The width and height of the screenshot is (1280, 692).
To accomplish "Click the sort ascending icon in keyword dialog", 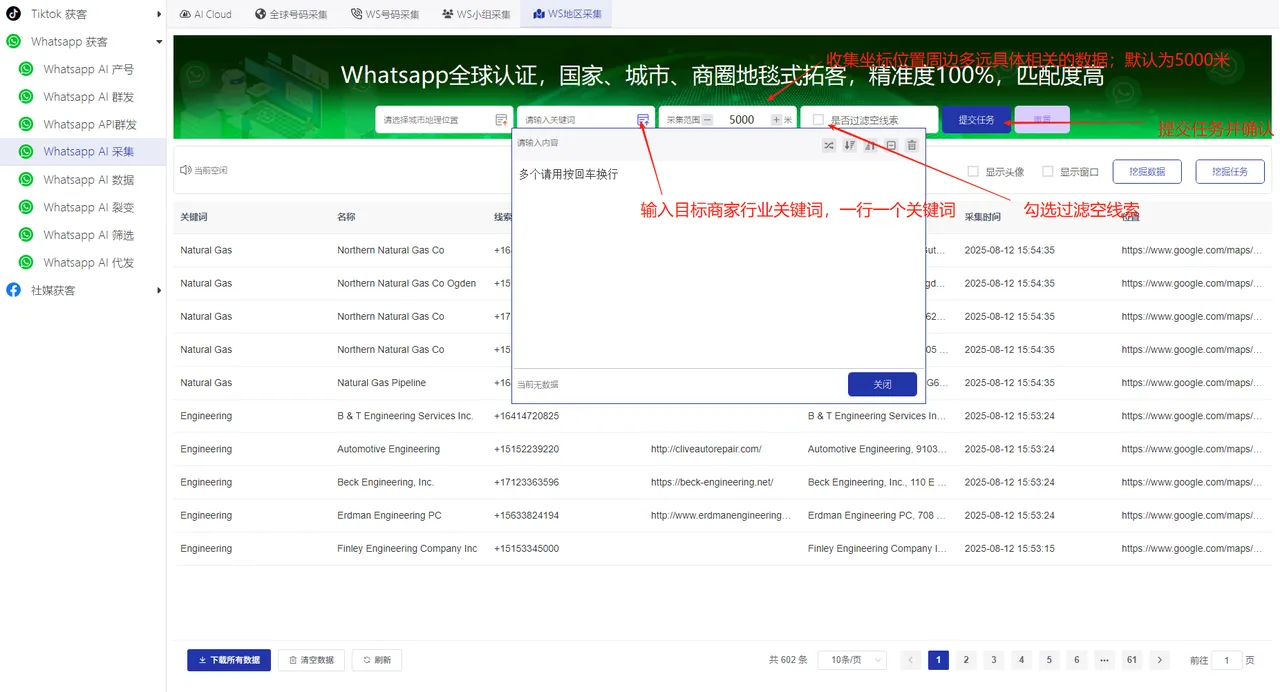I will pyautogui.click(x=870, y=145).
